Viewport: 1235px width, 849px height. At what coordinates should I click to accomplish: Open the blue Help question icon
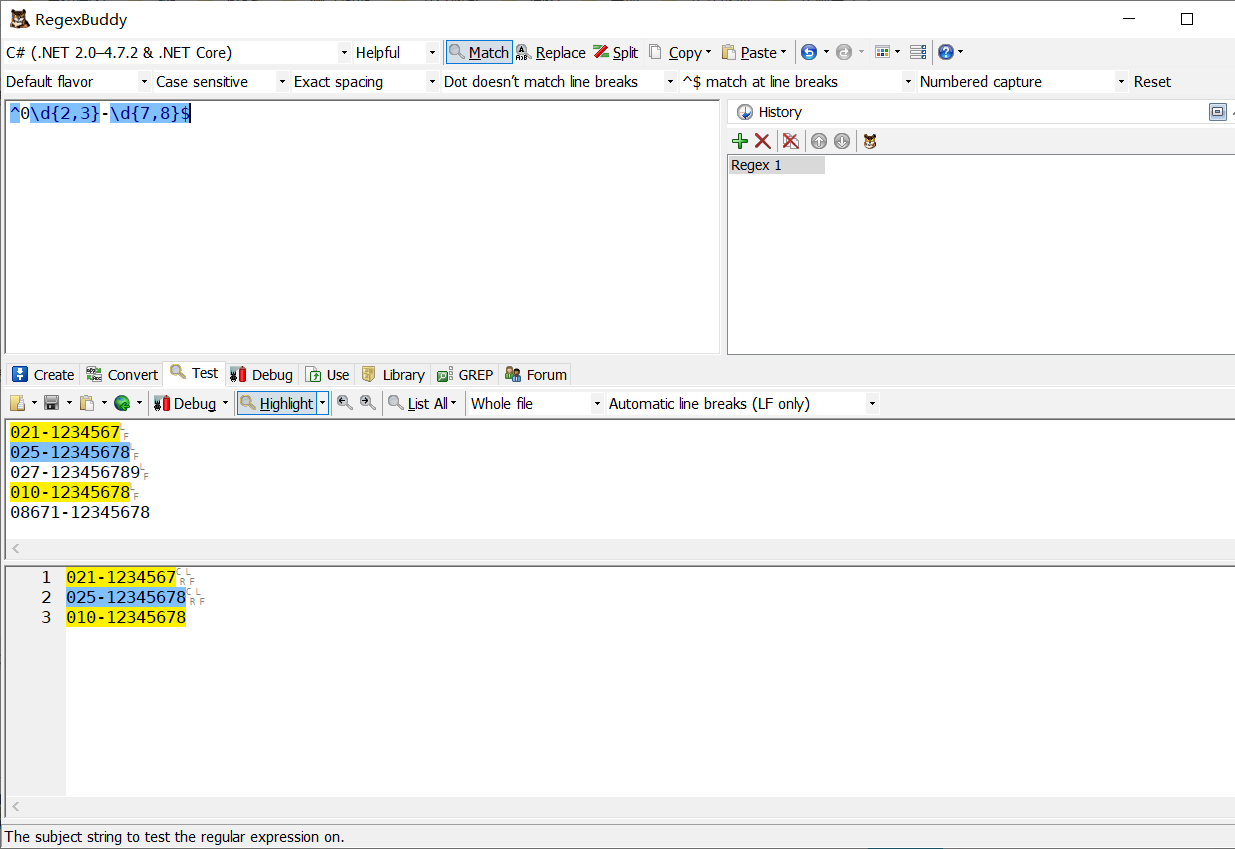[x=945, y=52]
